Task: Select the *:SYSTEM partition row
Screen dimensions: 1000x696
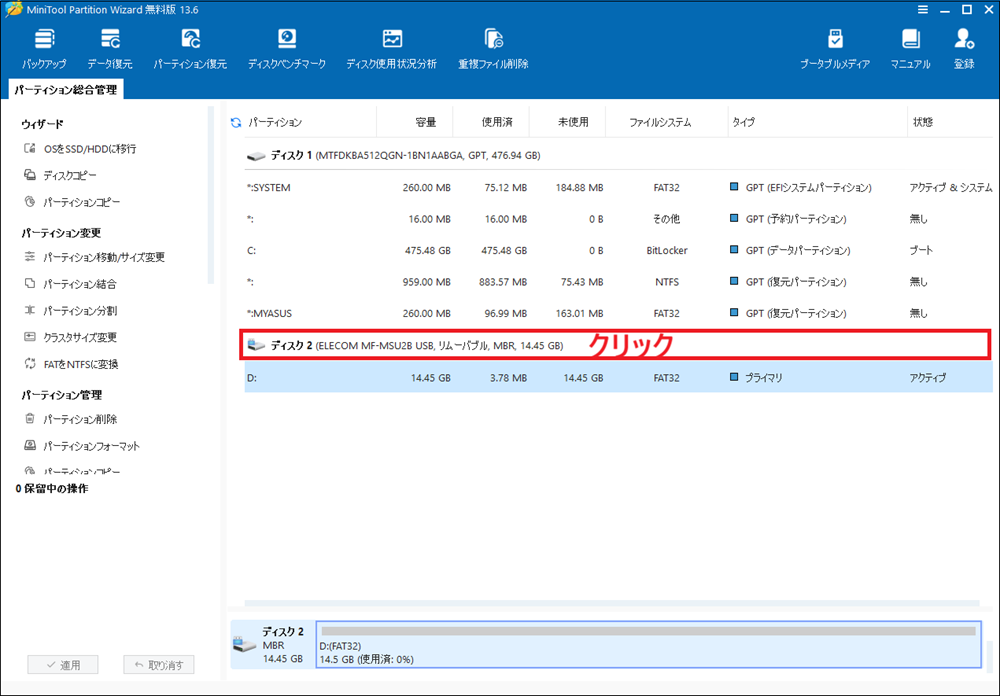Action: pyautogui.click(x=617, y=188)
